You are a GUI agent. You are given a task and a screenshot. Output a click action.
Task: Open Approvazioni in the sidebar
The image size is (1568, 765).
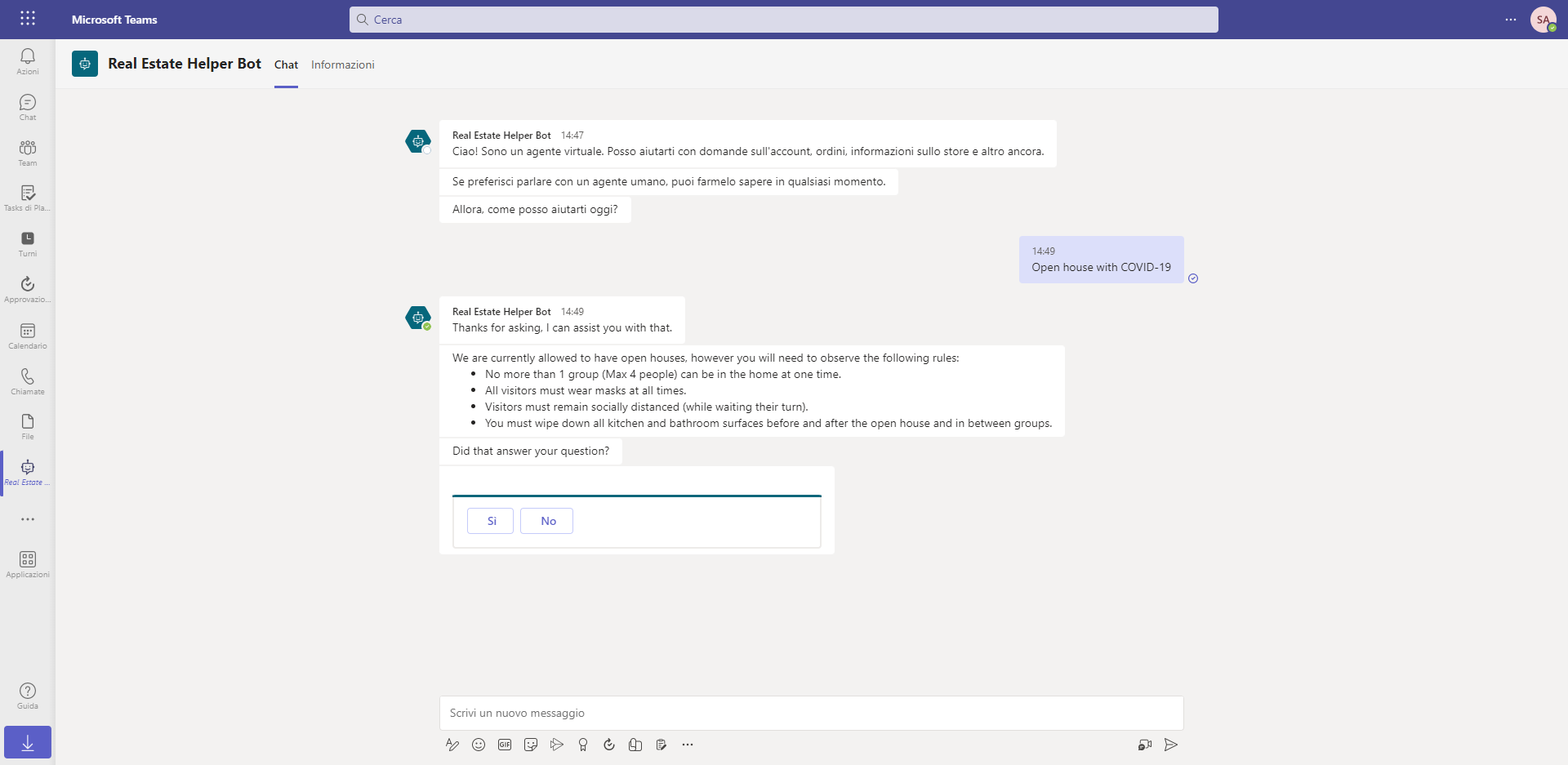tap(27, 289)
